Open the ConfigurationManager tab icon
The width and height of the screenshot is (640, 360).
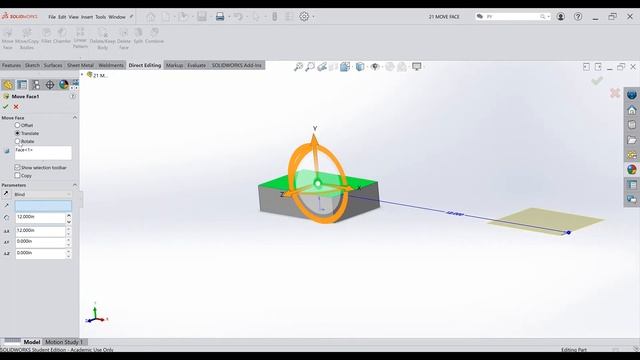(x=36, y=84)
